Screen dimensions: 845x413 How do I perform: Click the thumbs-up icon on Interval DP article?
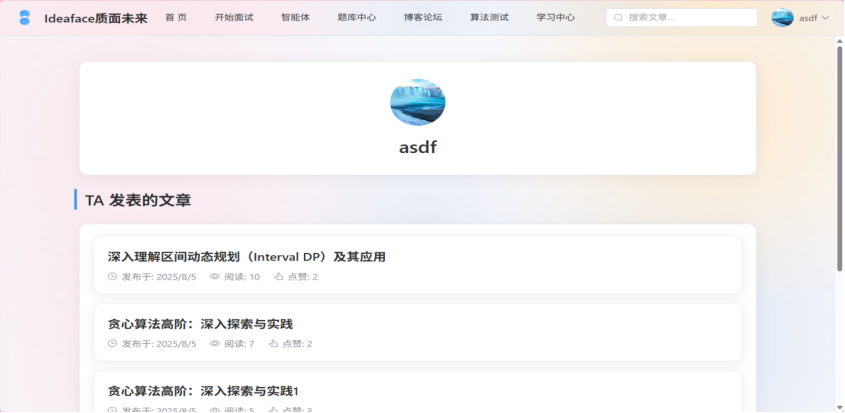coord(279,277)
